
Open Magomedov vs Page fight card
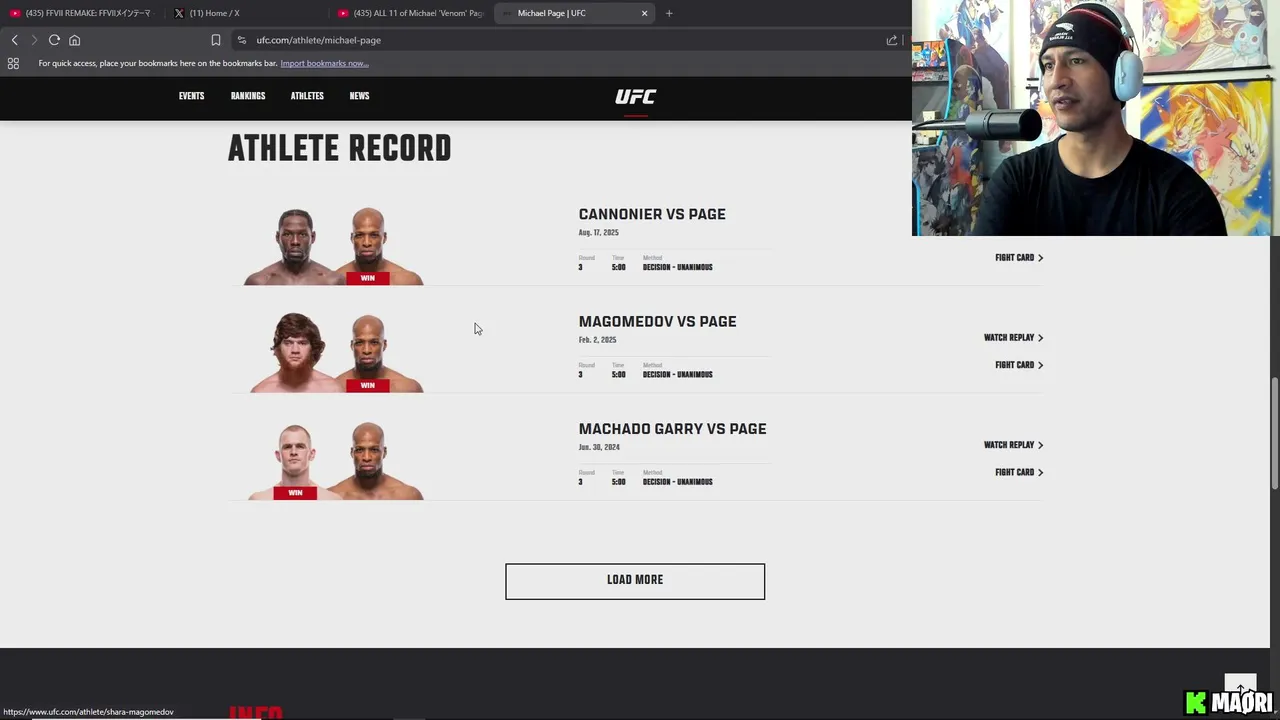coord(1019,365)
